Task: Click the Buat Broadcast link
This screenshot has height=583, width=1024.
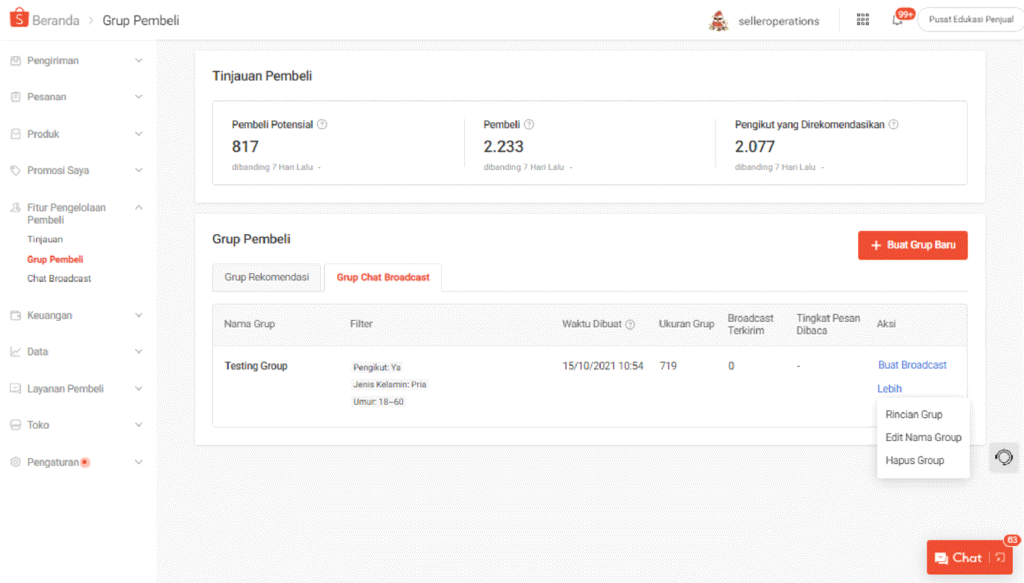Action: 912,365
